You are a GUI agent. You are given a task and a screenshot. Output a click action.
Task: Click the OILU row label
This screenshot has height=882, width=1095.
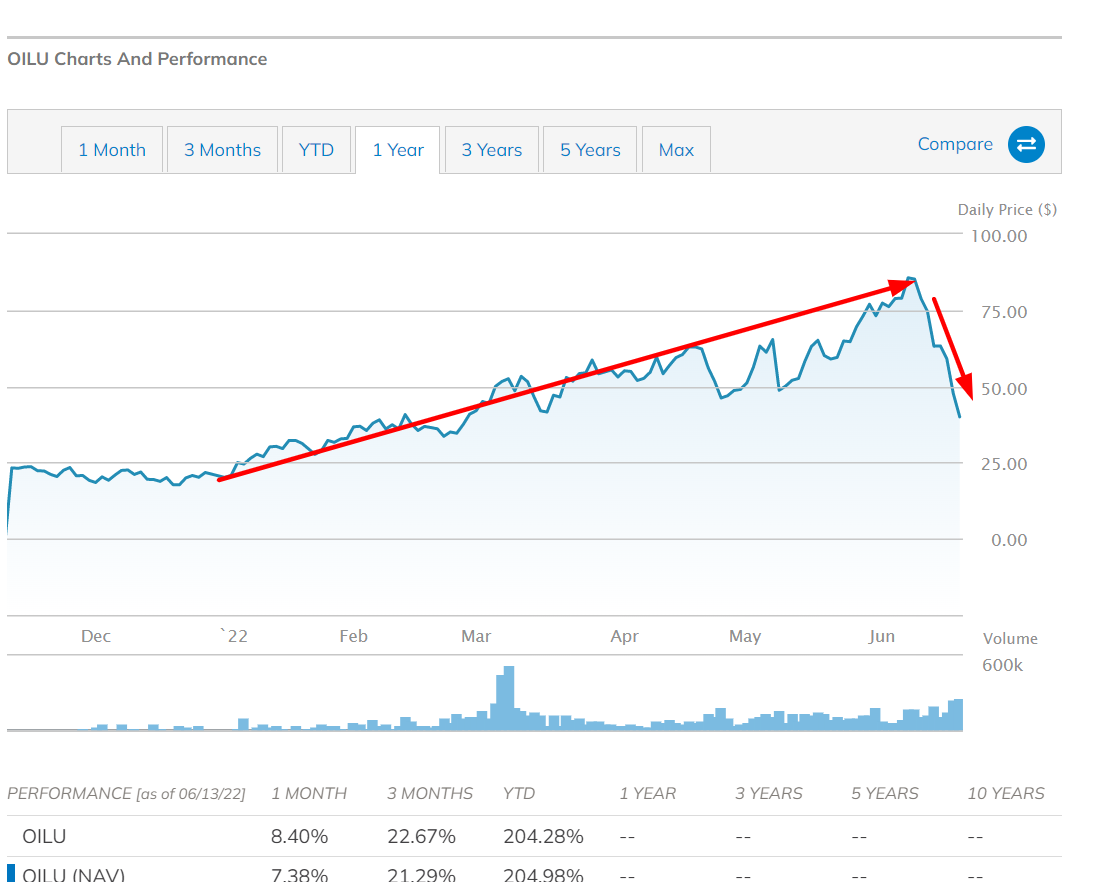tap(44, 836)
